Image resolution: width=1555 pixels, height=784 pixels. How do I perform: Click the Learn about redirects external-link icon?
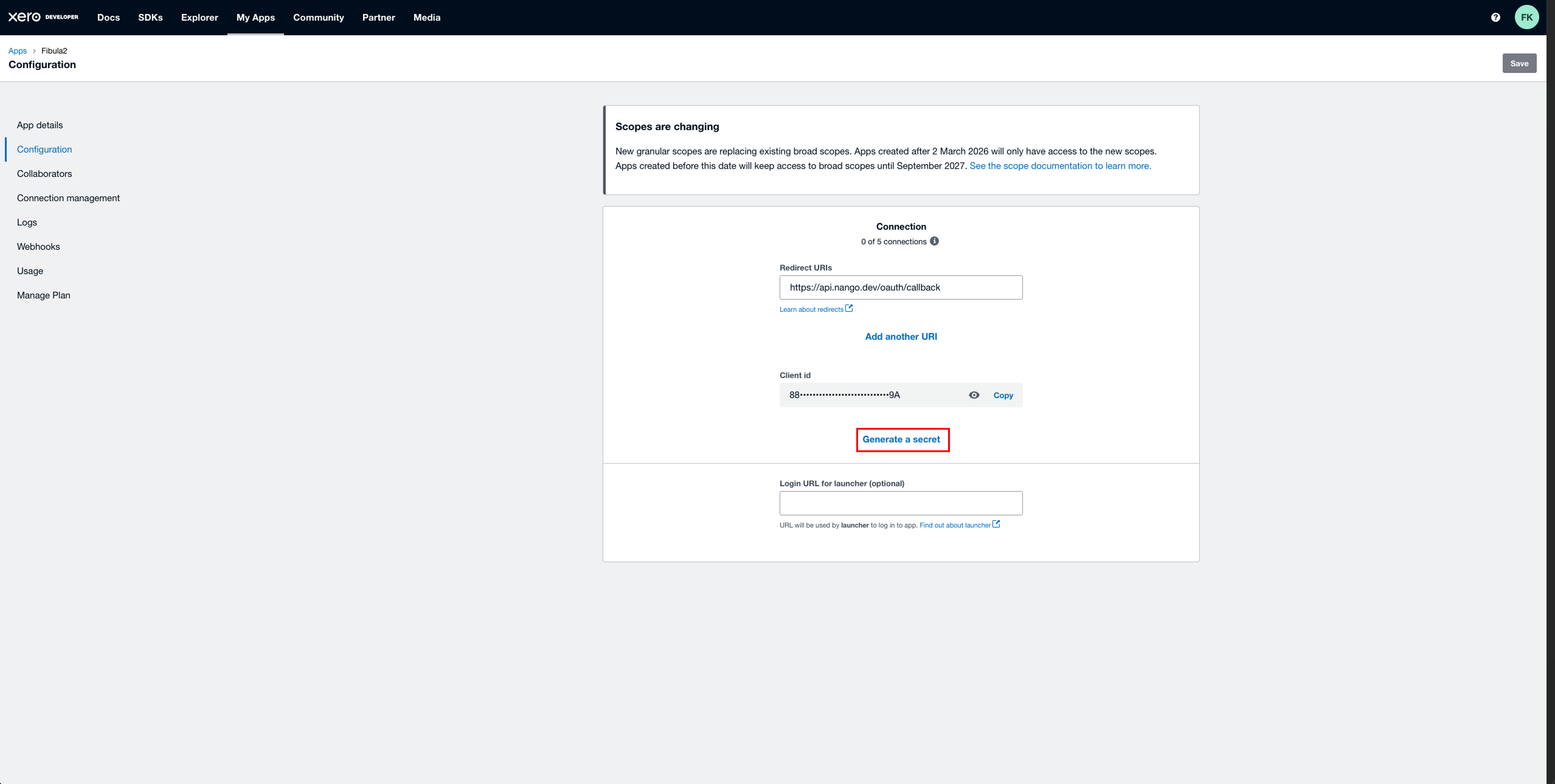pyautogui.click(x=849, y=309)
